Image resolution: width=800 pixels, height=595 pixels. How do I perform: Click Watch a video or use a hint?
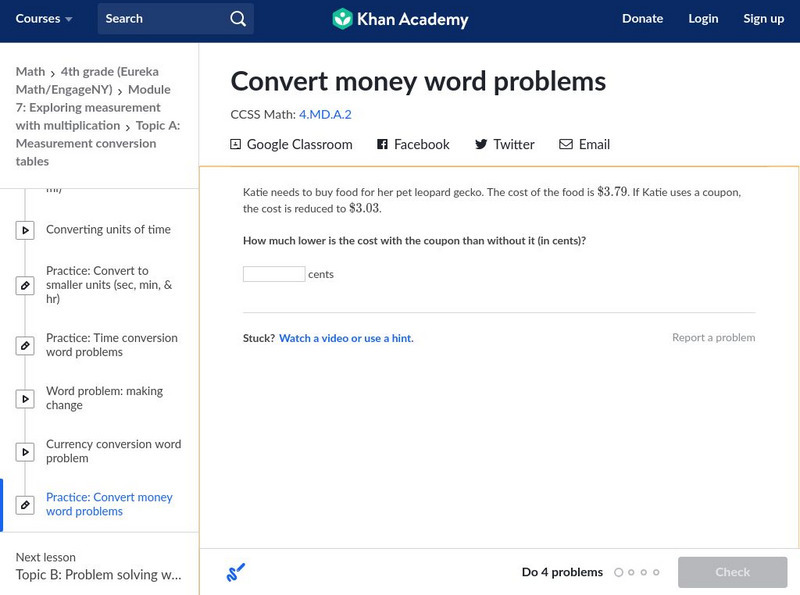(x=346, y=338)
